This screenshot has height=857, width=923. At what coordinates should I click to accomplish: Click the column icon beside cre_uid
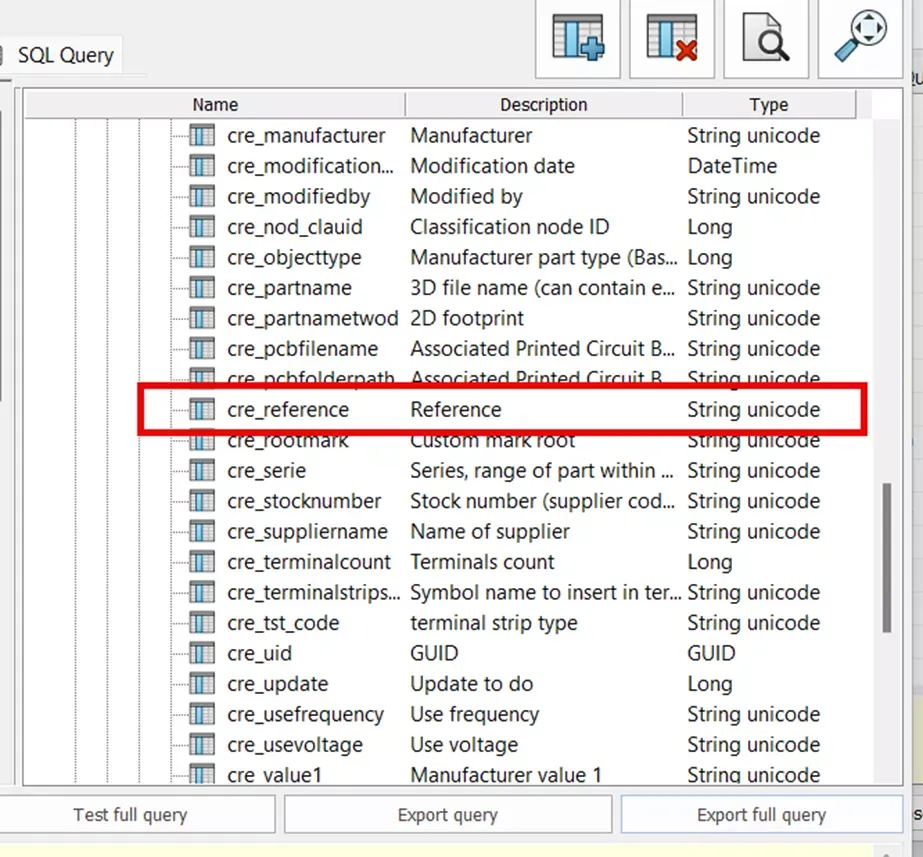tap(202, 653)
